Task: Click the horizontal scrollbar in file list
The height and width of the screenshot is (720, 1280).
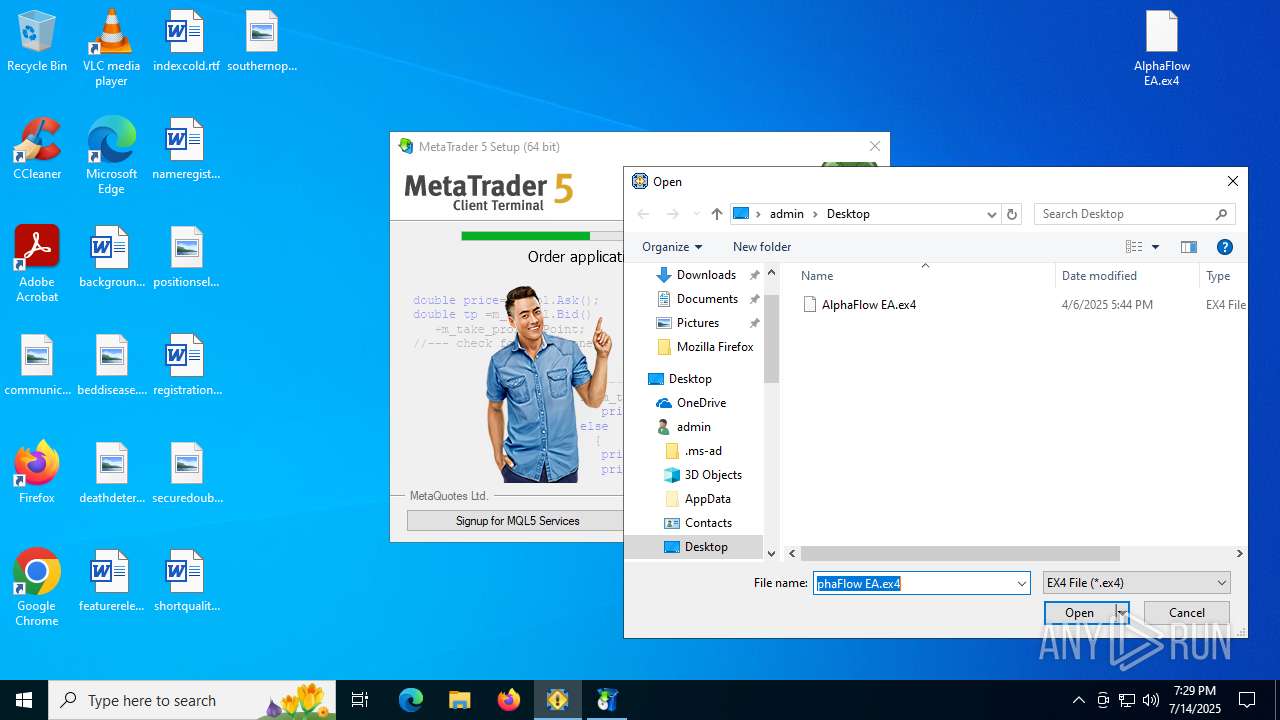Action: [x=960, y=553]
